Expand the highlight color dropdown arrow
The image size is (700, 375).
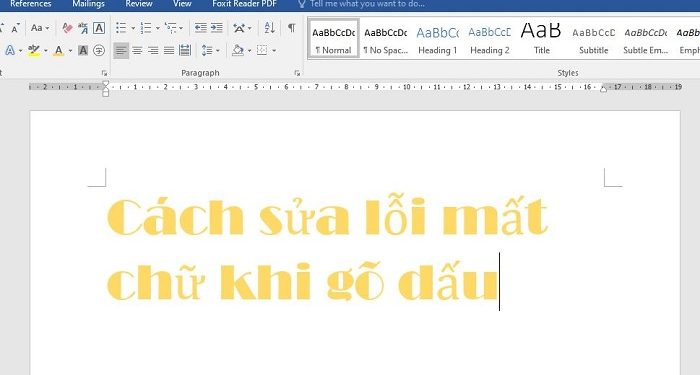coord(46,51)
